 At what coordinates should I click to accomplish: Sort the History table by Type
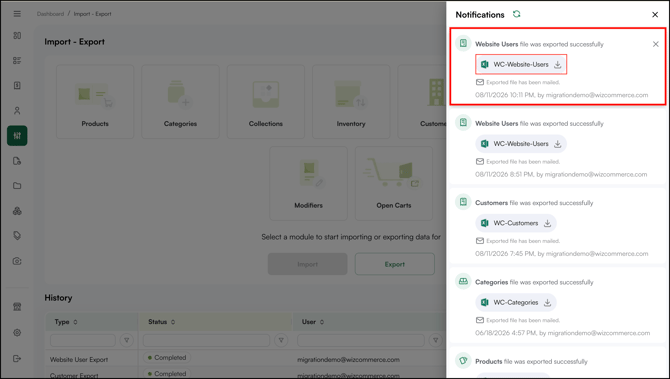point(75,322)
